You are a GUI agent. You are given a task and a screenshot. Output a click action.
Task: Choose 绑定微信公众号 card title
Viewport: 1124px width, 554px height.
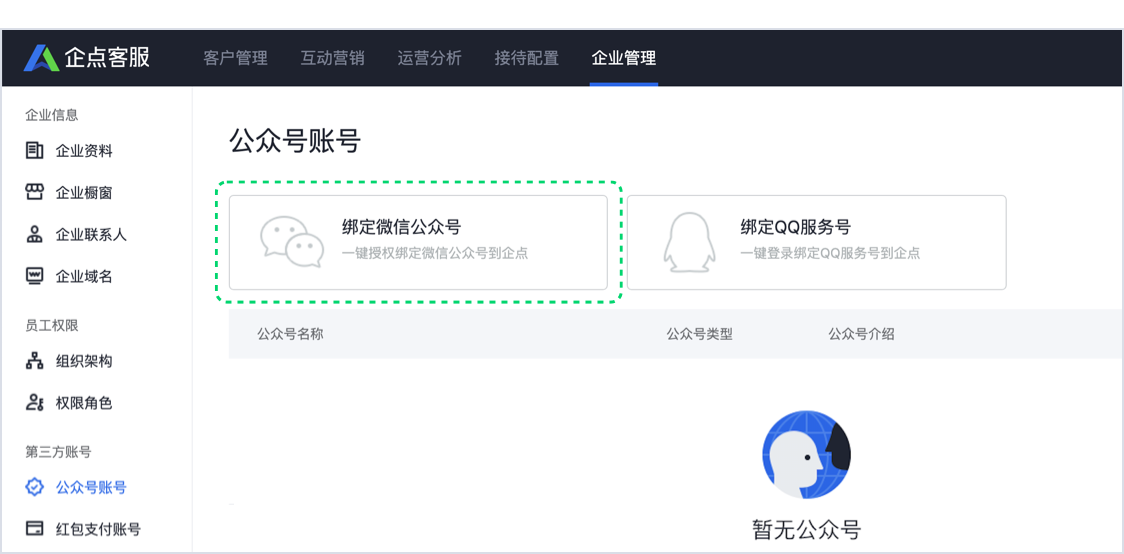(401, 228)
